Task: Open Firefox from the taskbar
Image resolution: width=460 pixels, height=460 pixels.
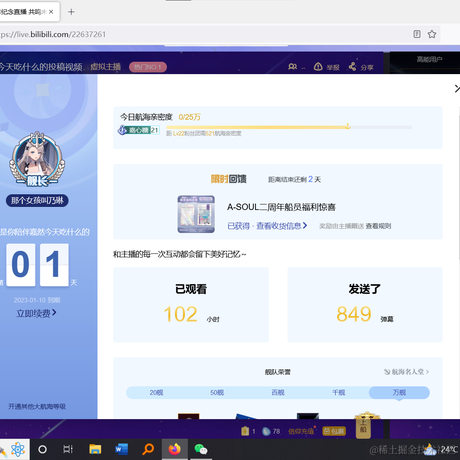Action: pyautogui.click(x=174, y=449)
